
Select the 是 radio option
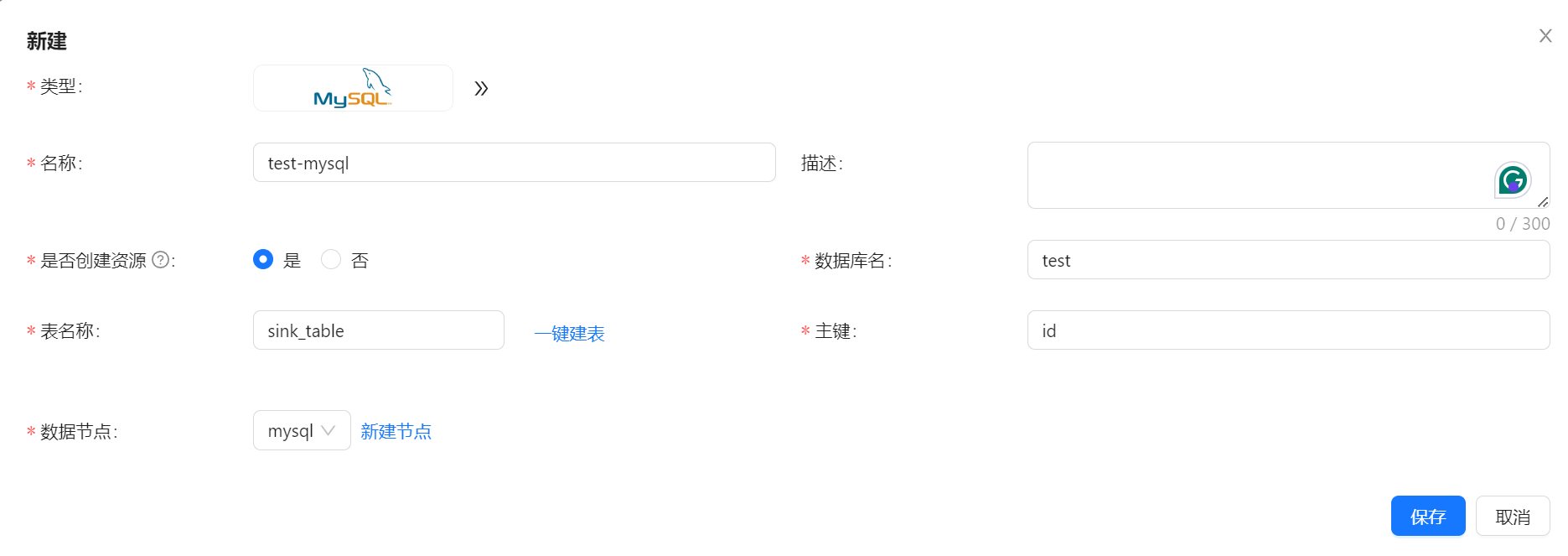point(263,260)
